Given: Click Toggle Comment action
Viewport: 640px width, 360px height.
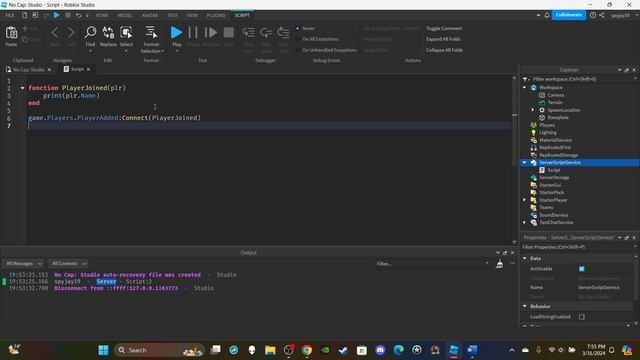Looking at the screenshot, I should point(444,28).
